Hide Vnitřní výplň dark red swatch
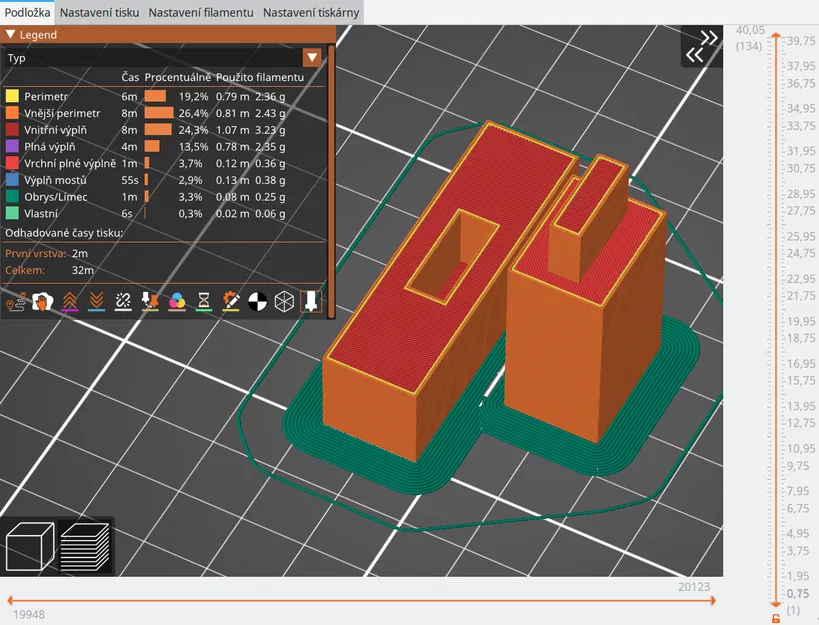Image resolution: width=819 pixels, height=625 pixels. coord(12,129)
